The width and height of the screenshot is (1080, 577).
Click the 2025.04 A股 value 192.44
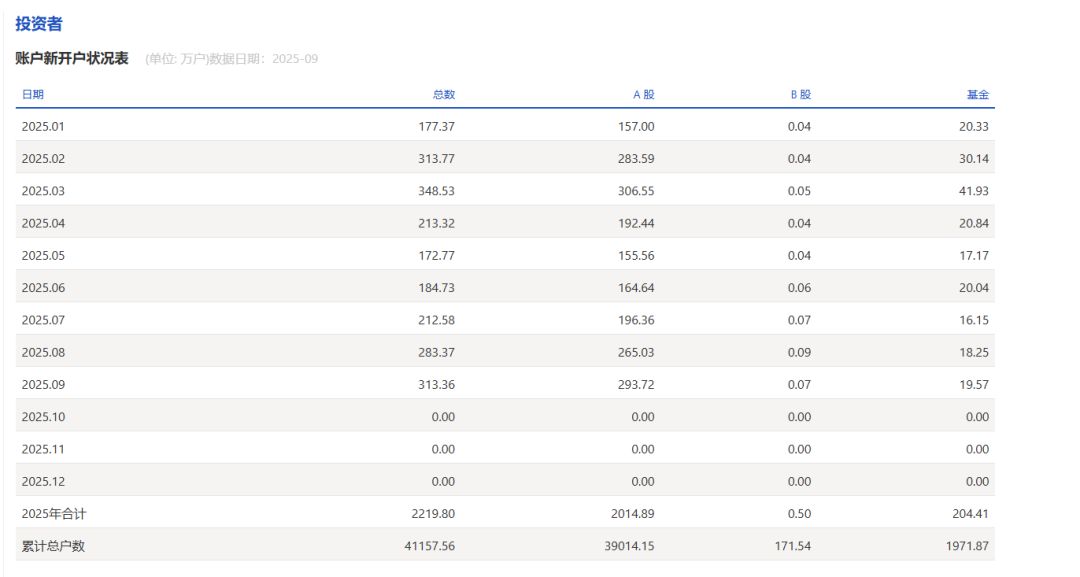[636, 223]
